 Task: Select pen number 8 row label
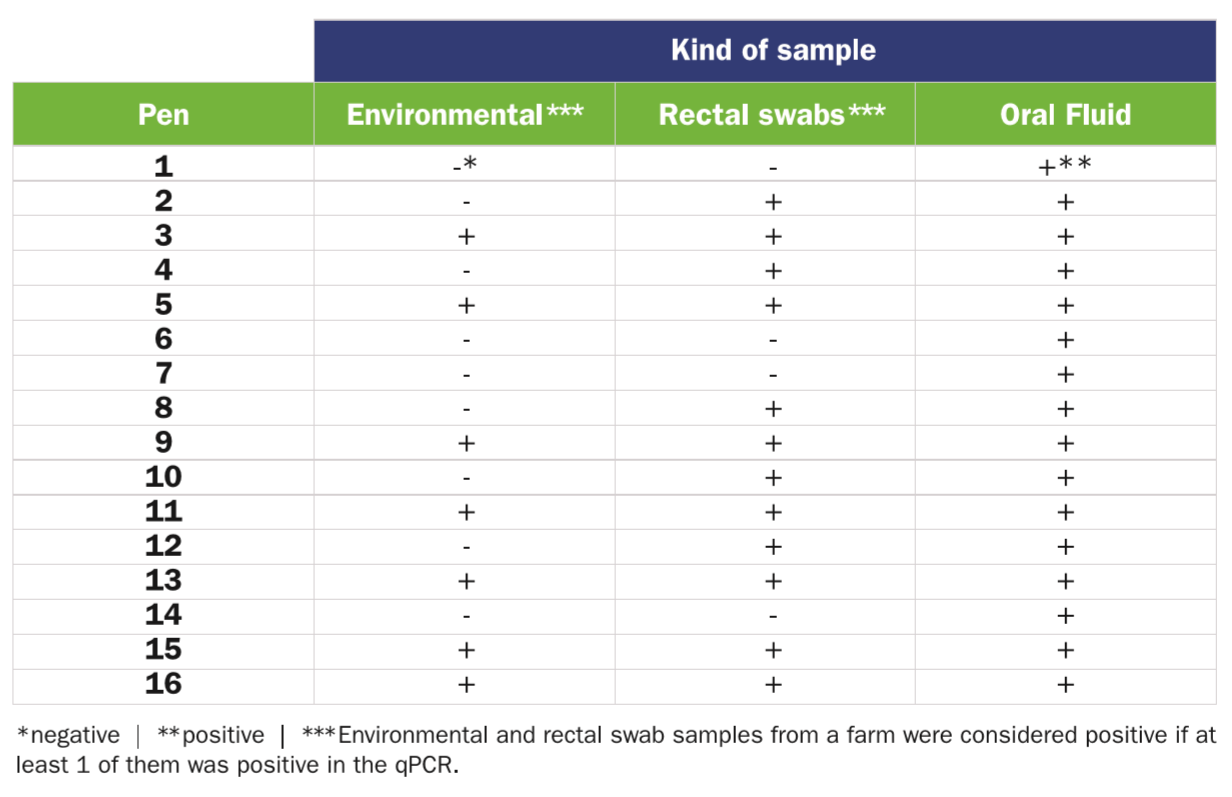[163, 408]
